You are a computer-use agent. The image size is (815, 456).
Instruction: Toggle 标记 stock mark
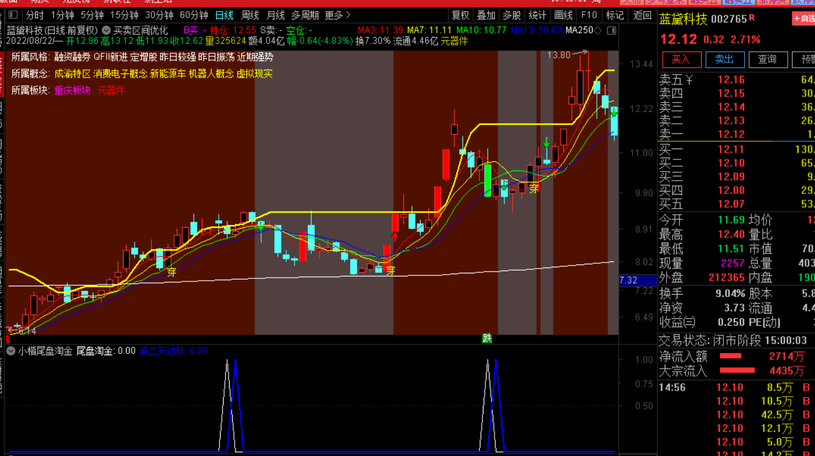coord(615,16)
